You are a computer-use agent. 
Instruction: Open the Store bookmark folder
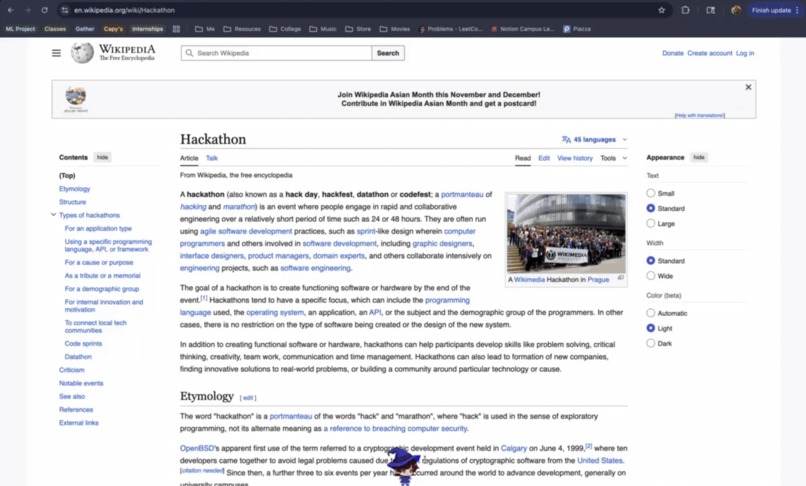click(x=358, y=29)
